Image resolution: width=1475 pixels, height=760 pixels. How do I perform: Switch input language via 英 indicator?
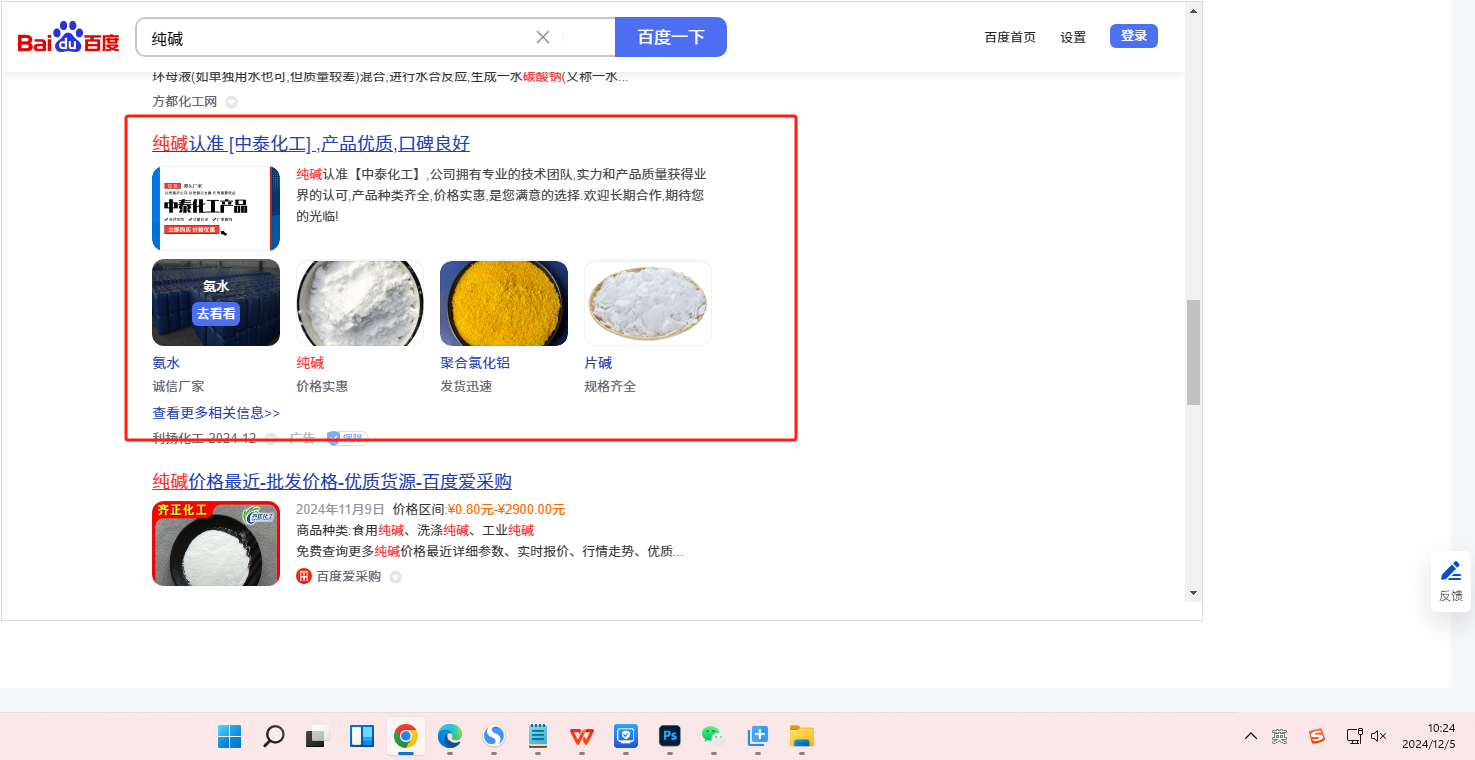click(x=1280, y=737)
